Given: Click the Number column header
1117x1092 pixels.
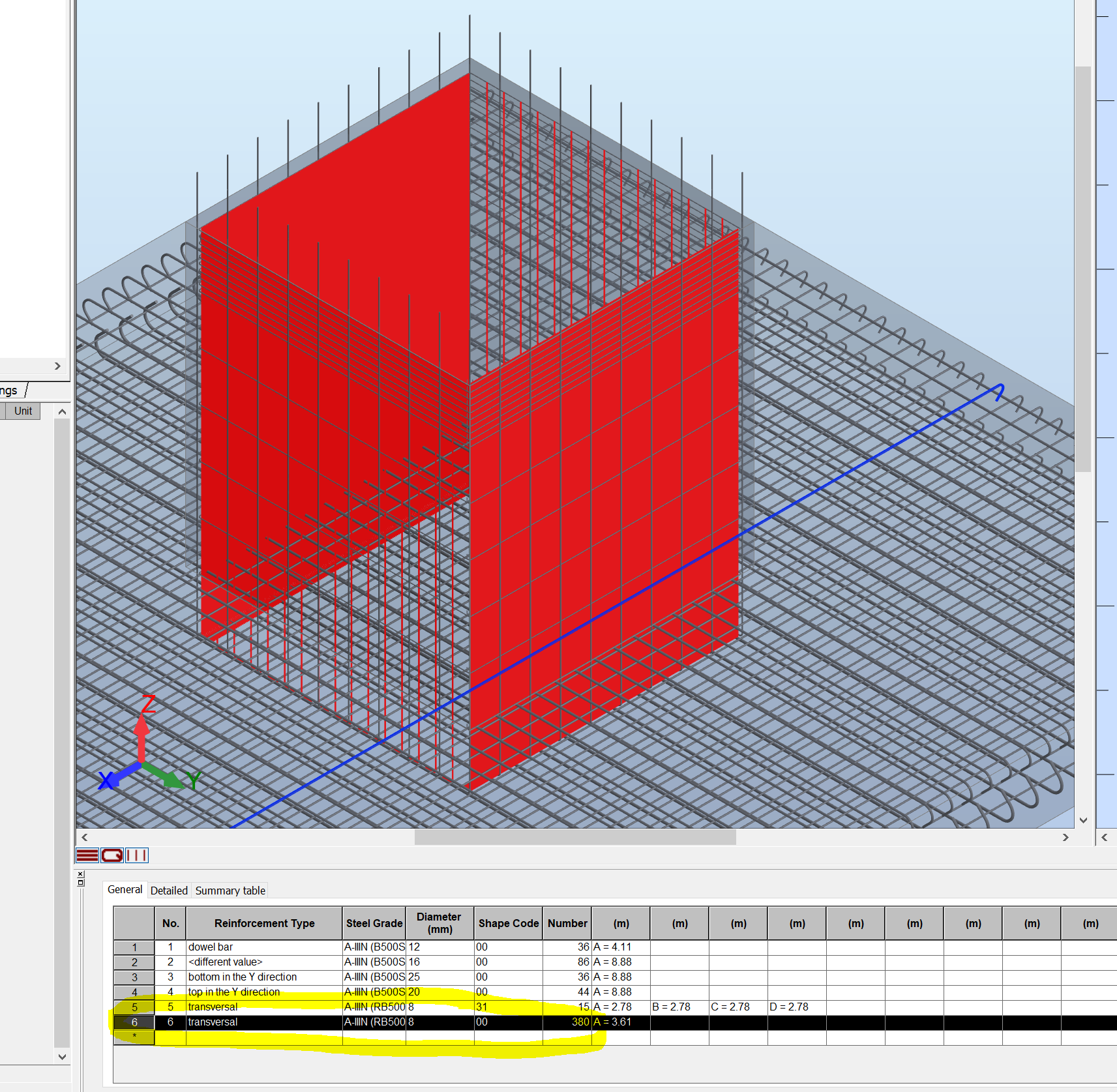Looking at the screenshot, I should pyautogui.click(x=567, y=923).
